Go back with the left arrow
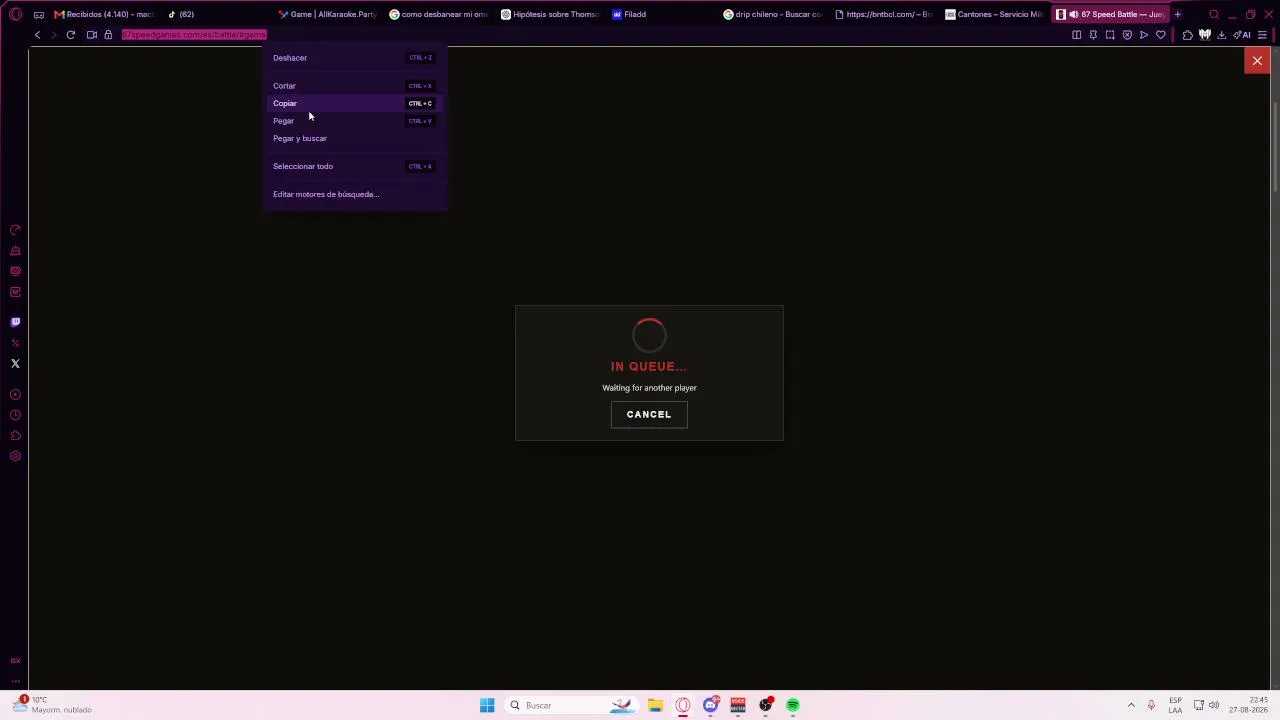The image size is (1280, 720). (37, 35)
